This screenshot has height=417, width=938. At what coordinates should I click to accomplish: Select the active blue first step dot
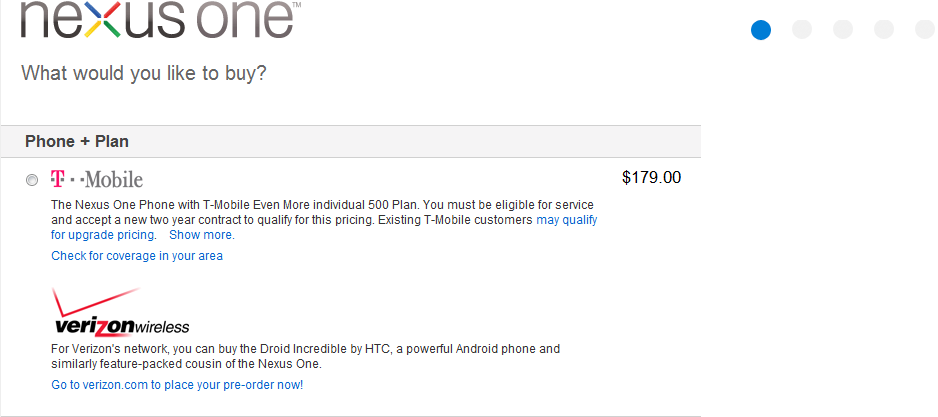tap(761, 29)
